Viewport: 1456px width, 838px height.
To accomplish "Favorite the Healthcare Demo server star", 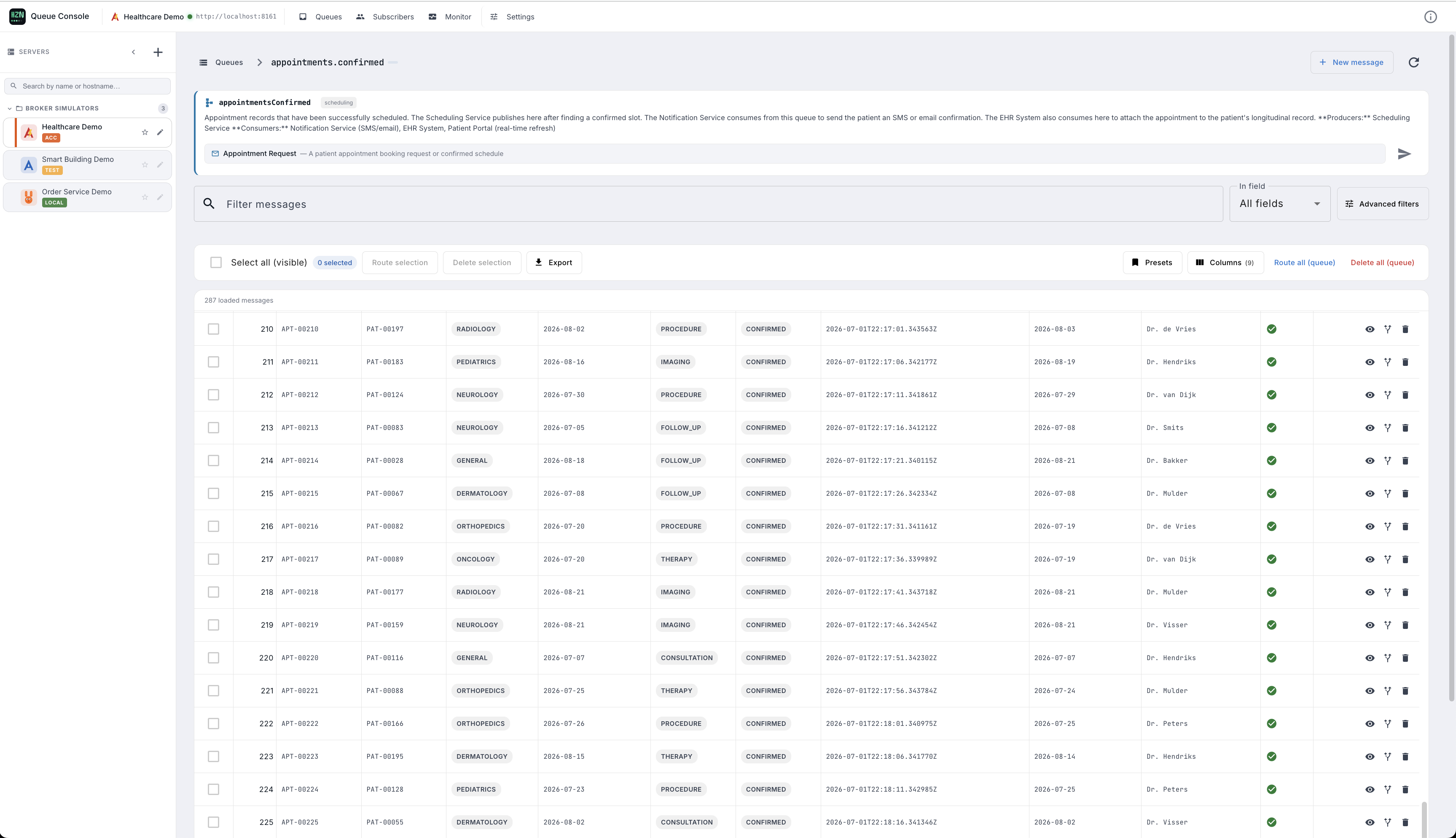I will click(x=145, y=132).
